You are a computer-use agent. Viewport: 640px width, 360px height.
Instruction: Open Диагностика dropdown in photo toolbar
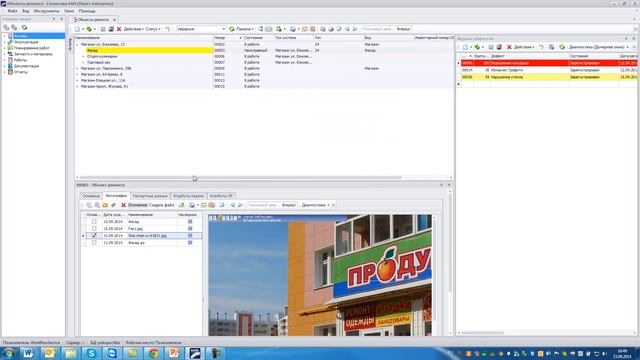click(x=316, y=205)
